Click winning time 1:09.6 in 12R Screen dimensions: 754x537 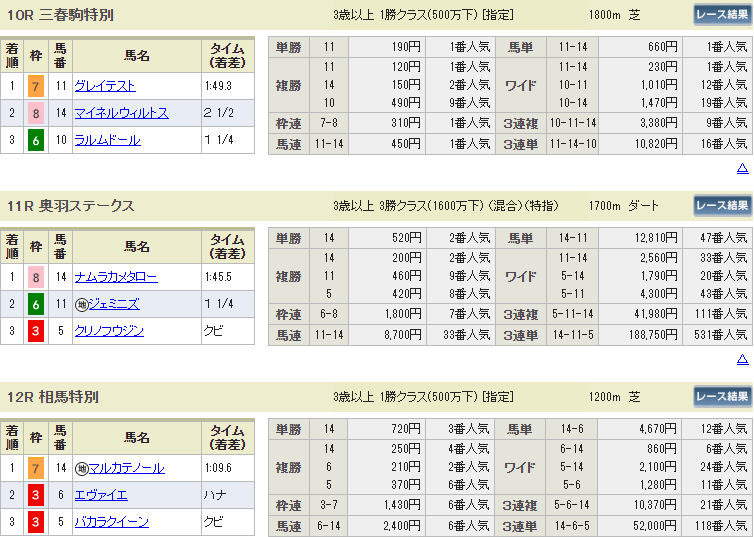tap(218, 468)
